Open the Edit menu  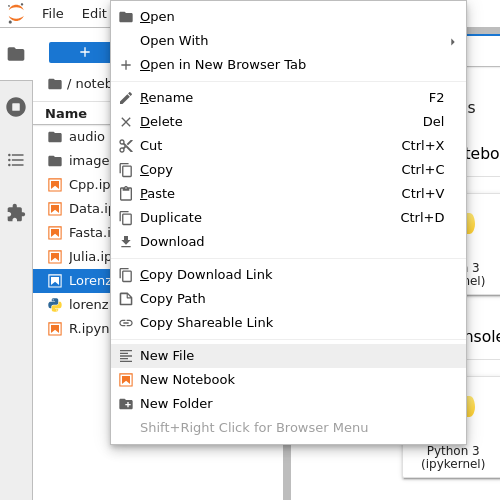click(x=94, y=14)
